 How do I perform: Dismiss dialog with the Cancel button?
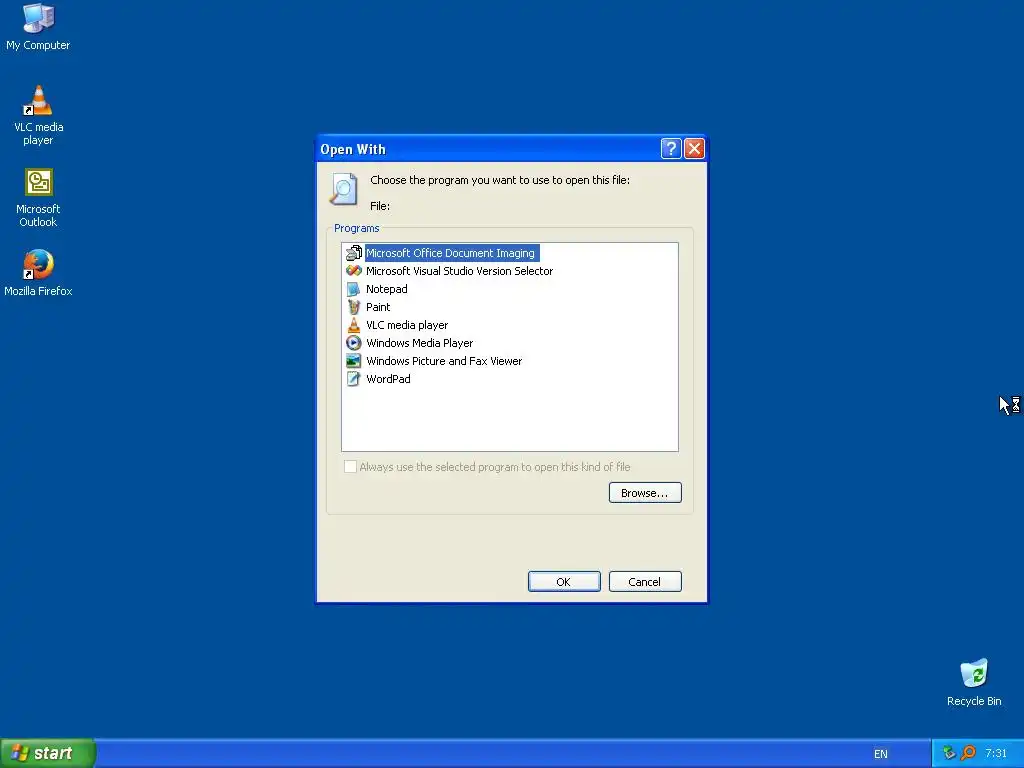pos(645,581)
